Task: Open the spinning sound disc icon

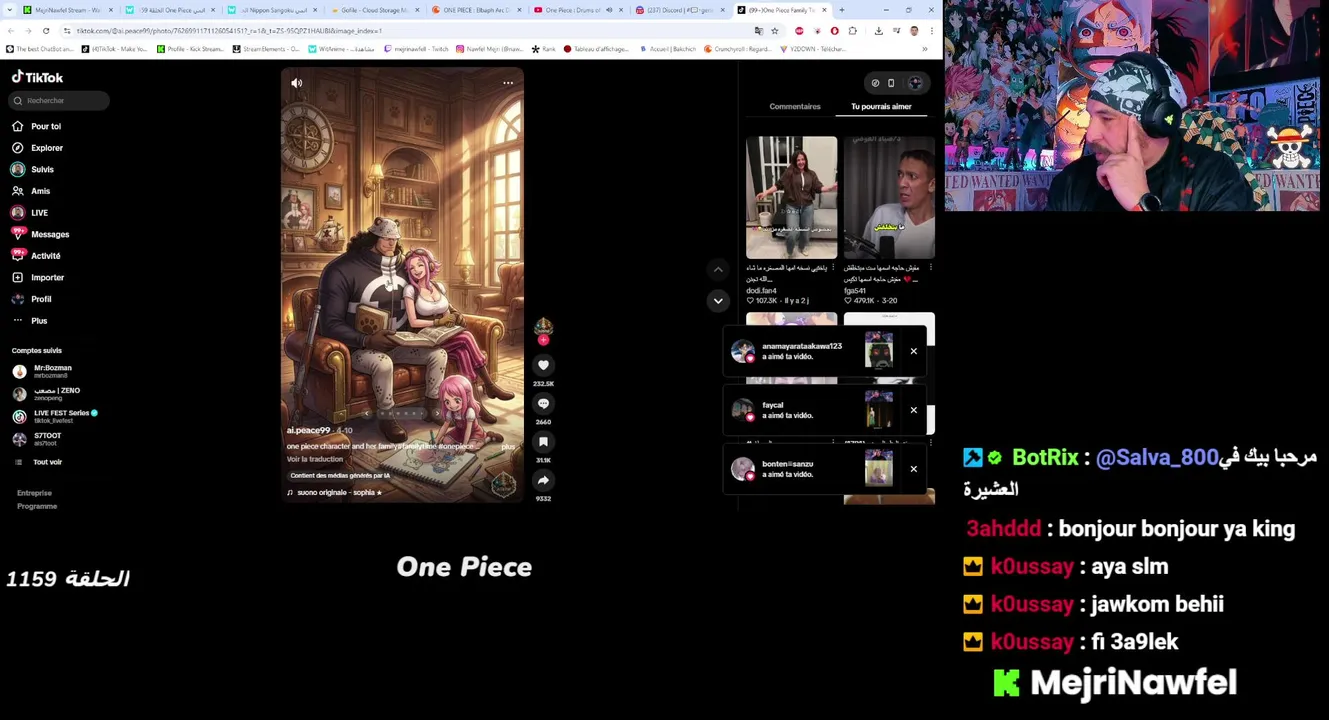Action: 503,485
